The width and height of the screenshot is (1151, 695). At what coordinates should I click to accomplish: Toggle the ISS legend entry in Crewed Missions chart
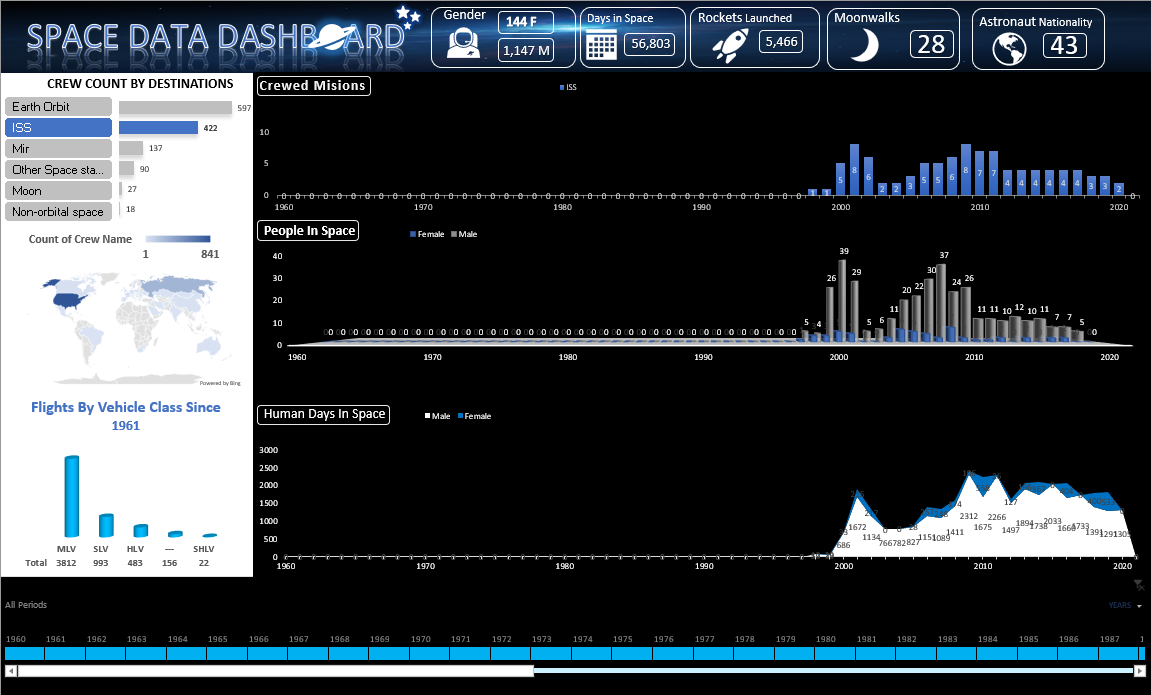(568, 87)
